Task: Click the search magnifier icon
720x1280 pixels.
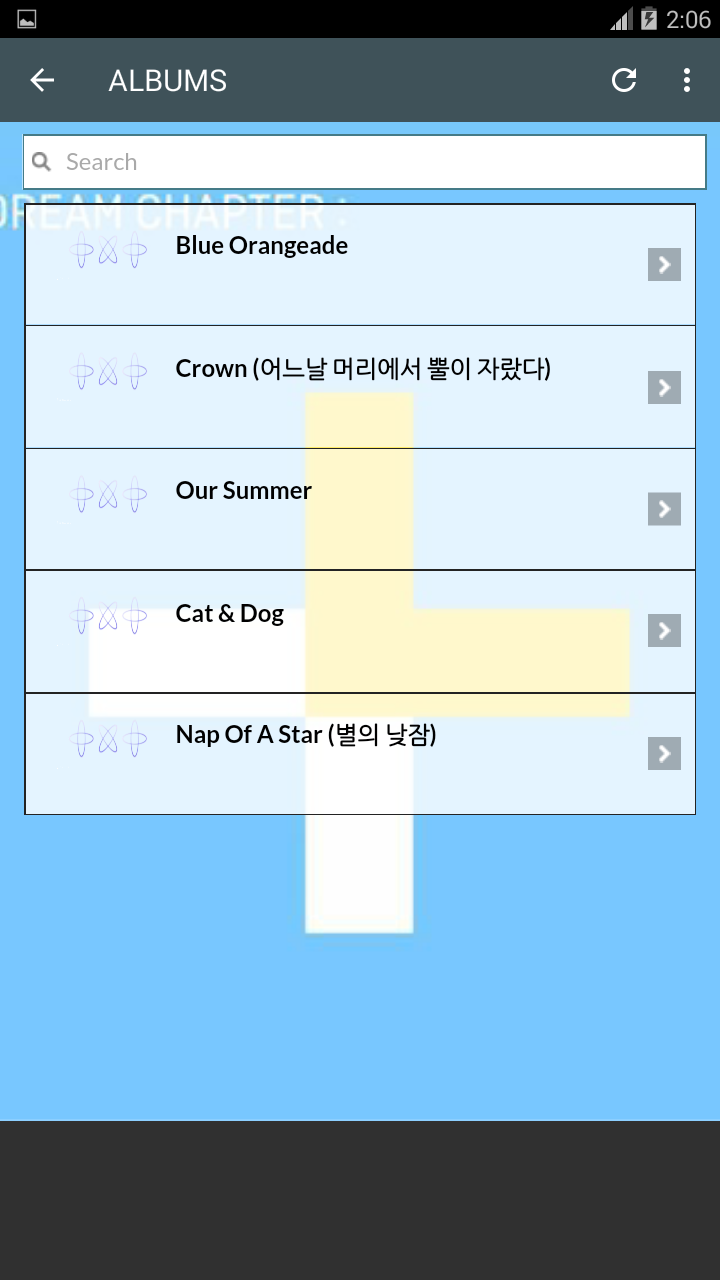Action: [x=41, y=162]
